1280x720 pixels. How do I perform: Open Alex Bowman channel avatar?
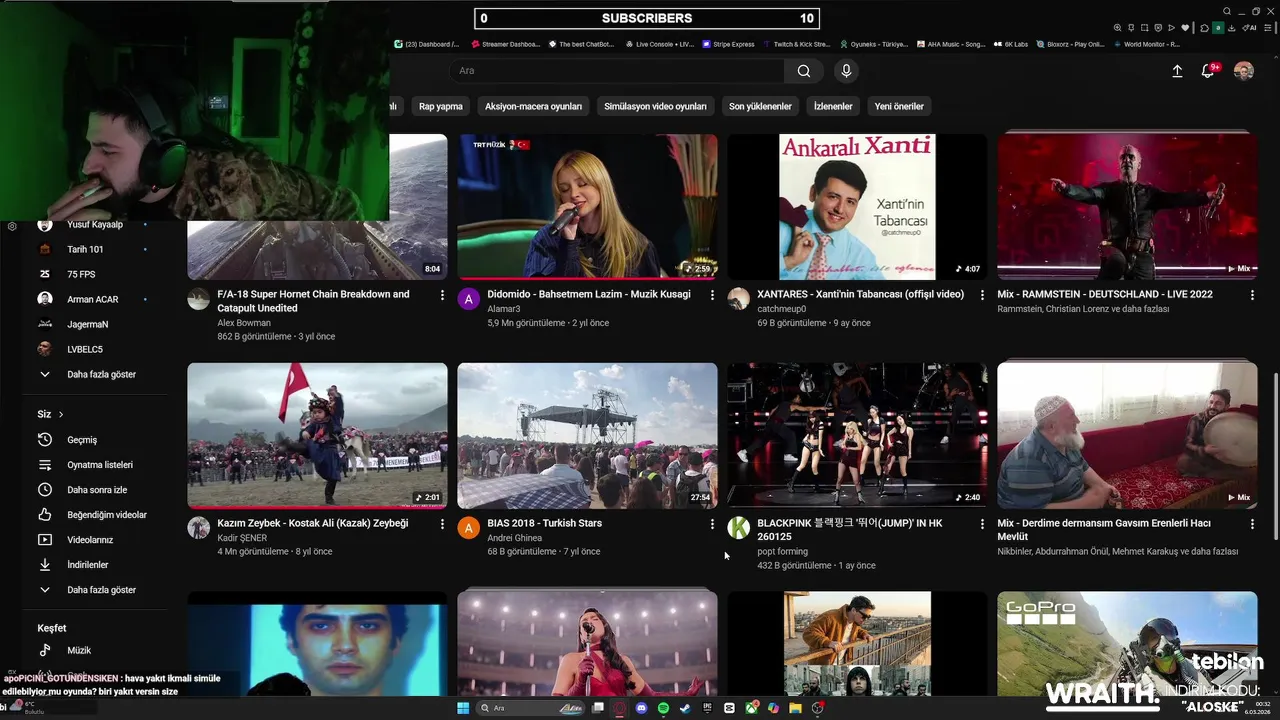198,299
